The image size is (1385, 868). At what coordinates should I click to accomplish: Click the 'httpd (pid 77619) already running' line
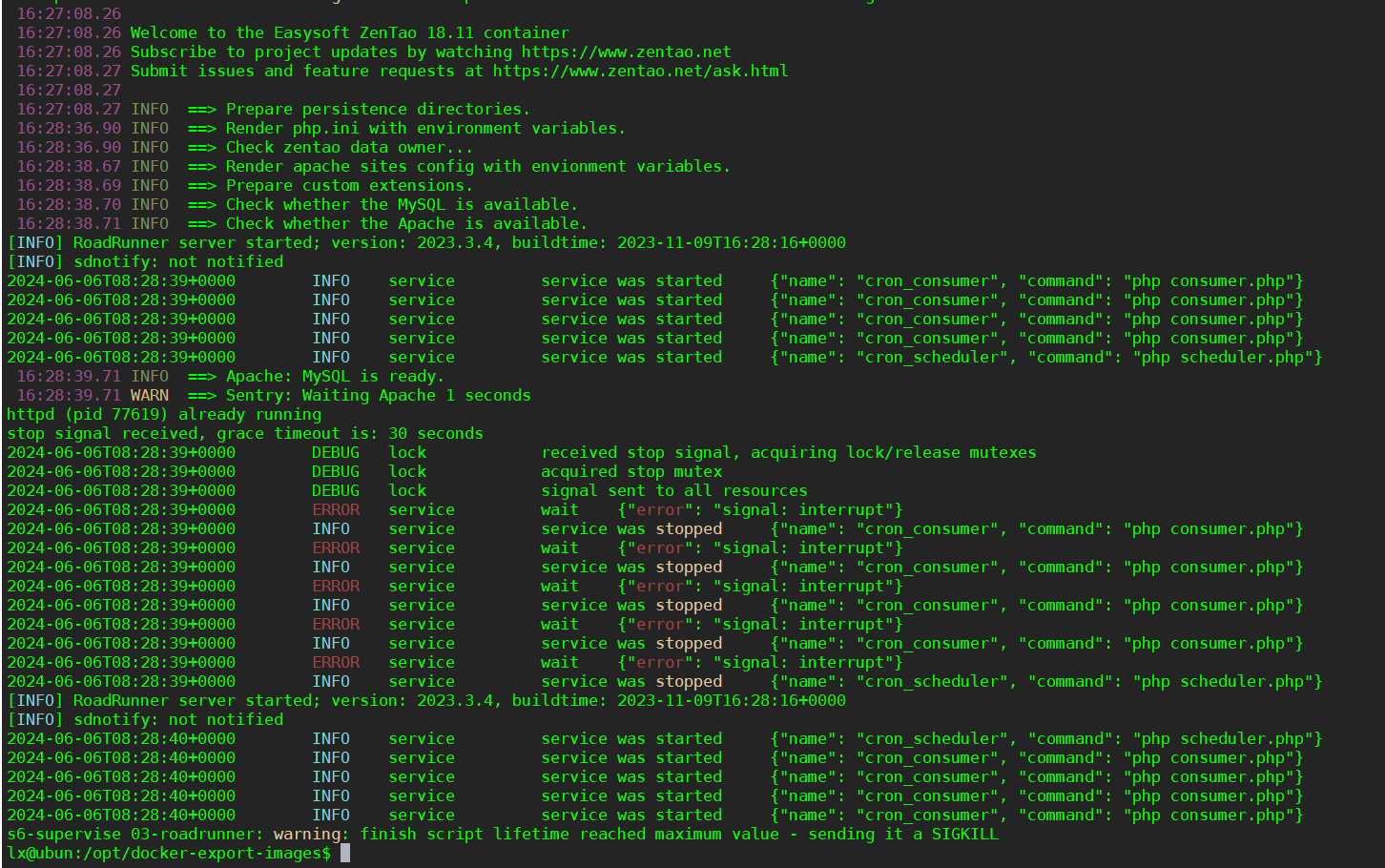coord(164,415)
